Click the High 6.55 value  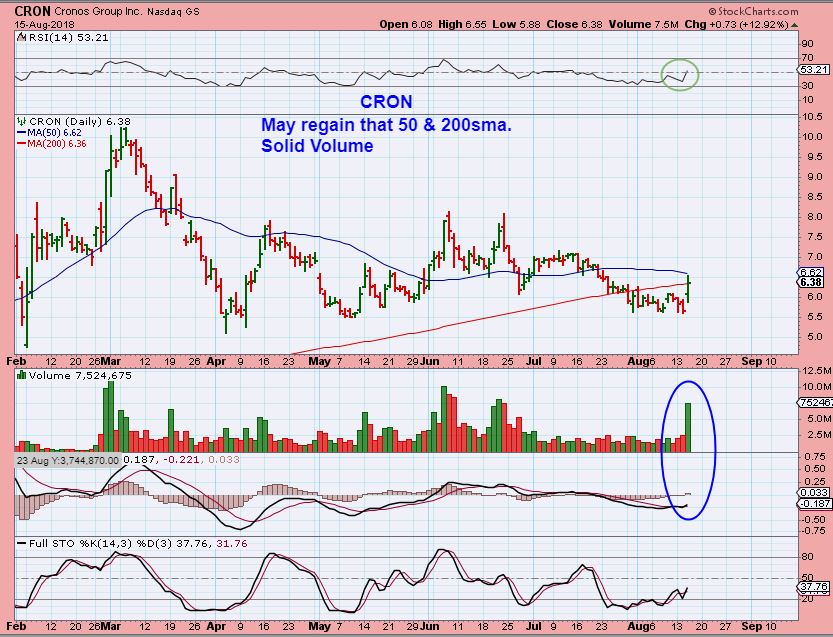462,24
